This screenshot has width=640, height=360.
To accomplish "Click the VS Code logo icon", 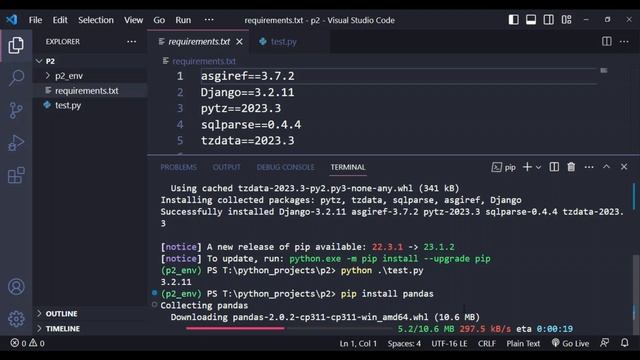I will (11, 20).
